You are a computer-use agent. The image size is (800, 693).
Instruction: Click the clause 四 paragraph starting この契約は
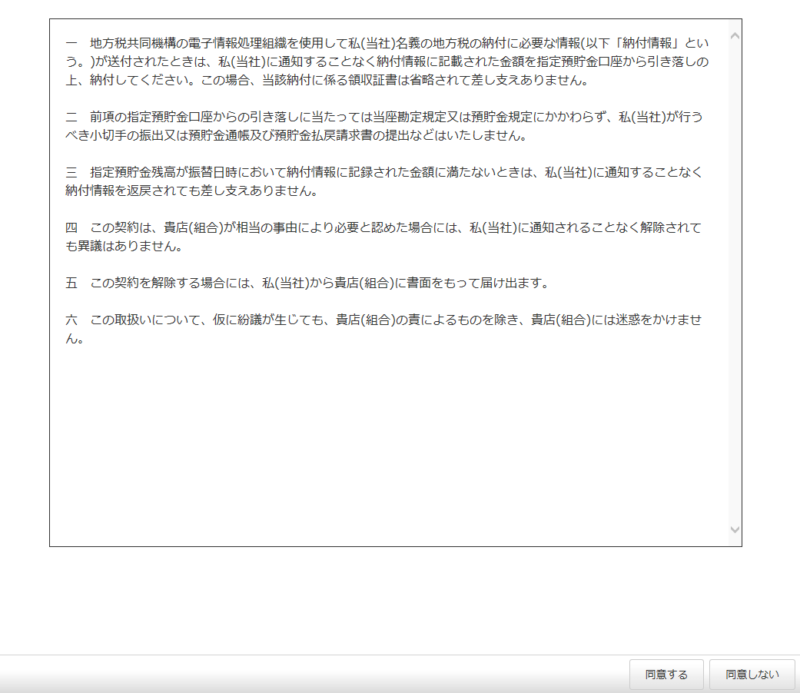tap(384, 237)
